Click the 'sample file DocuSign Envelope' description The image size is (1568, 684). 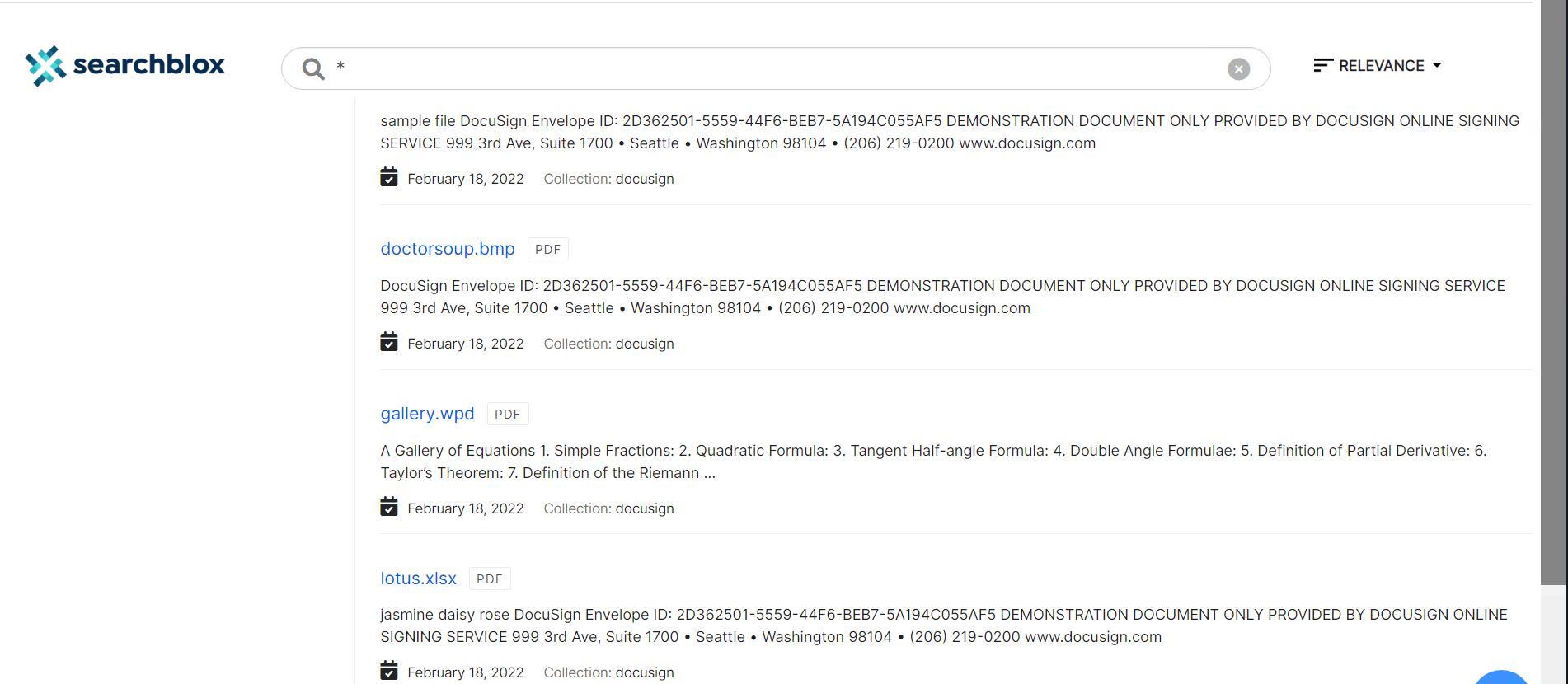(x=950, y=132)
